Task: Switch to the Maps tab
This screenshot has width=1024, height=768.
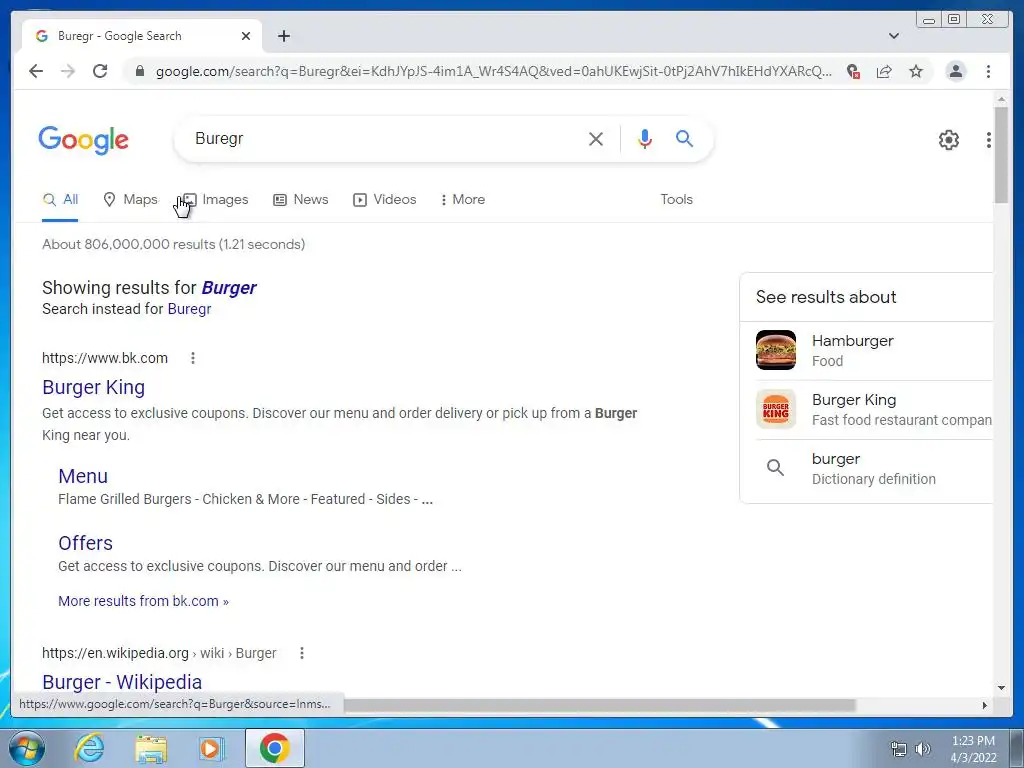Action: click(131, 200)
